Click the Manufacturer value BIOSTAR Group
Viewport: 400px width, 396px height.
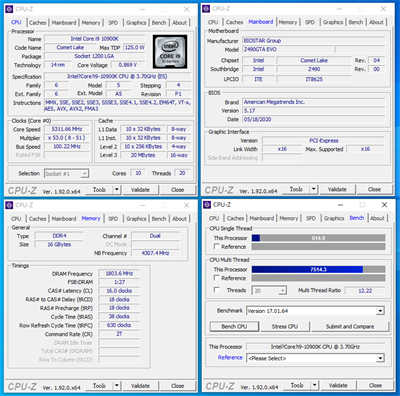point(313,41)
